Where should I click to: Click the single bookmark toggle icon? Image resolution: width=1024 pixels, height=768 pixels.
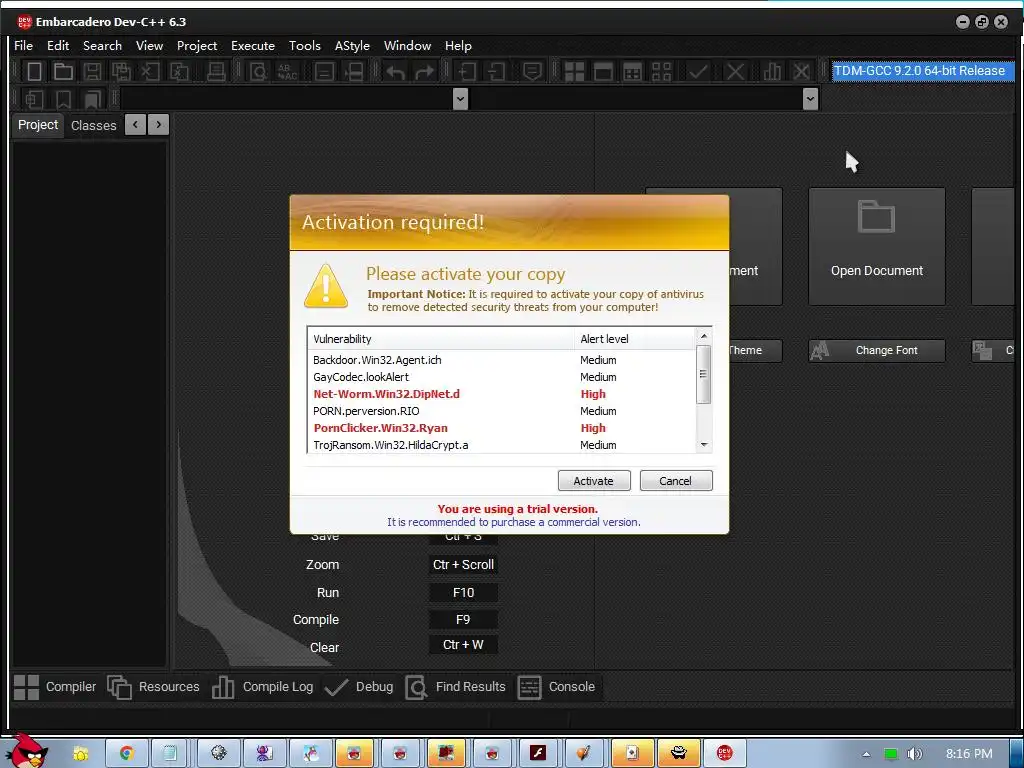(x=63, y=99)
